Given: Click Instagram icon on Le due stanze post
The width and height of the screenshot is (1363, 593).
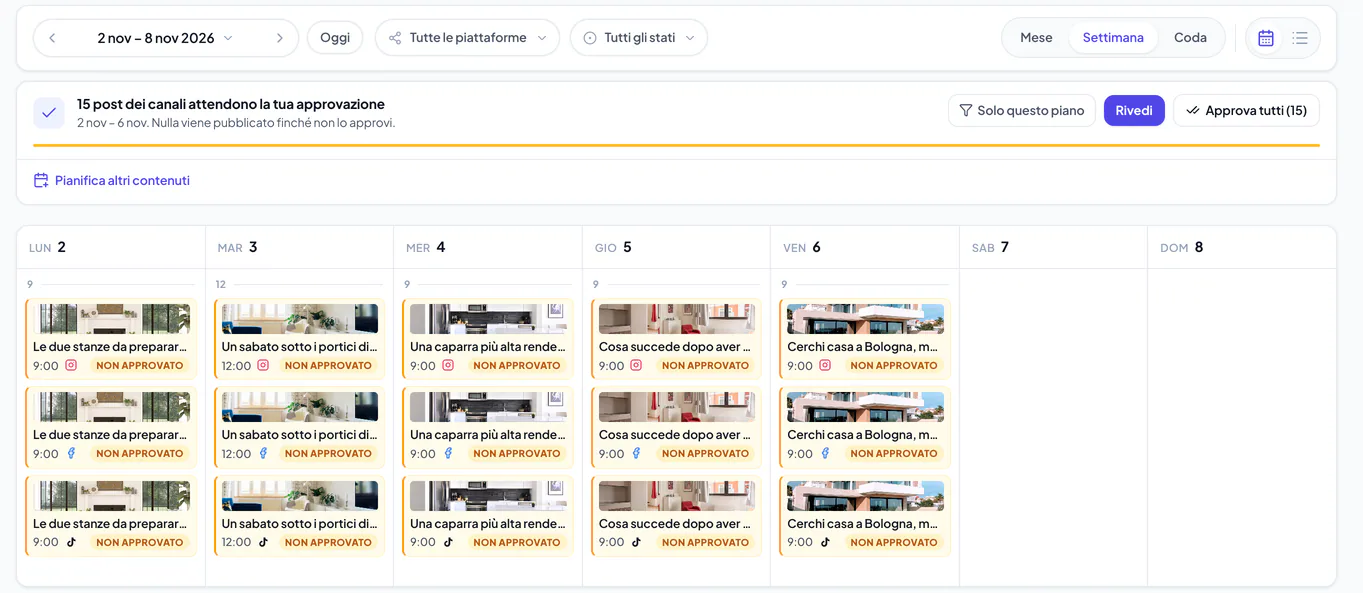Looking at the screenshot, I should point(71,366).
